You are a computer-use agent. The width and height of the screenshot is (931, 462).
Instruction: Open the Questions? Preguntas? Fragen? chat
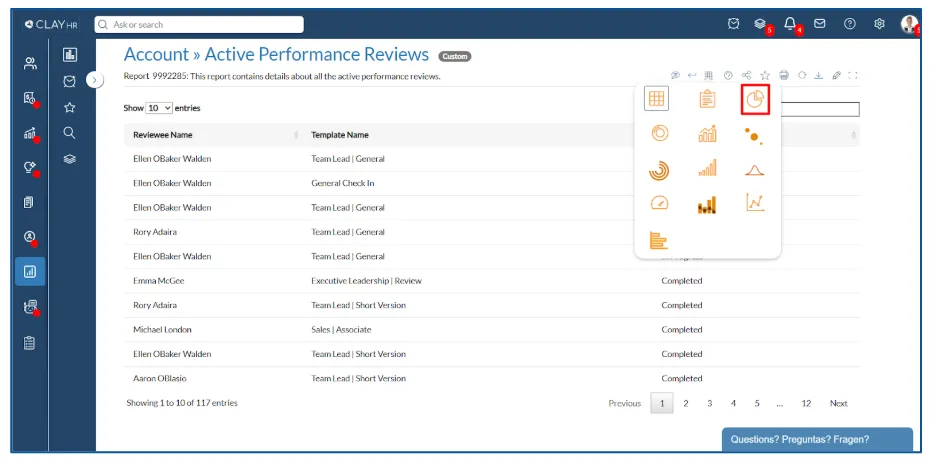[818, 440]
